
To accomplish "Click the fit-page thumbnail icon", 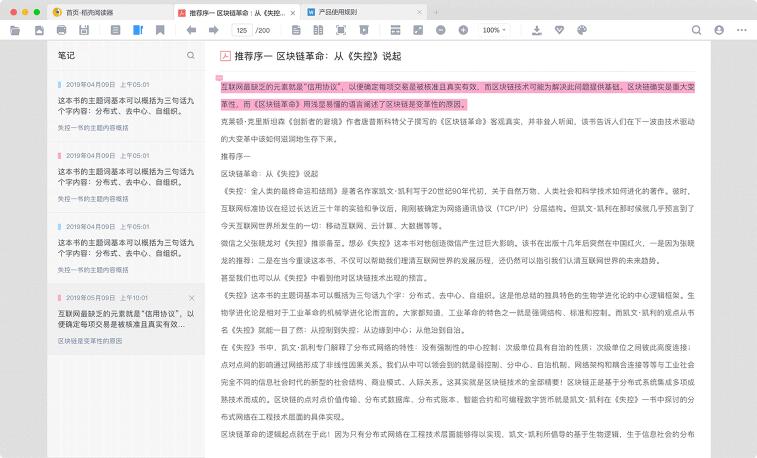I will tap(418, 30).
